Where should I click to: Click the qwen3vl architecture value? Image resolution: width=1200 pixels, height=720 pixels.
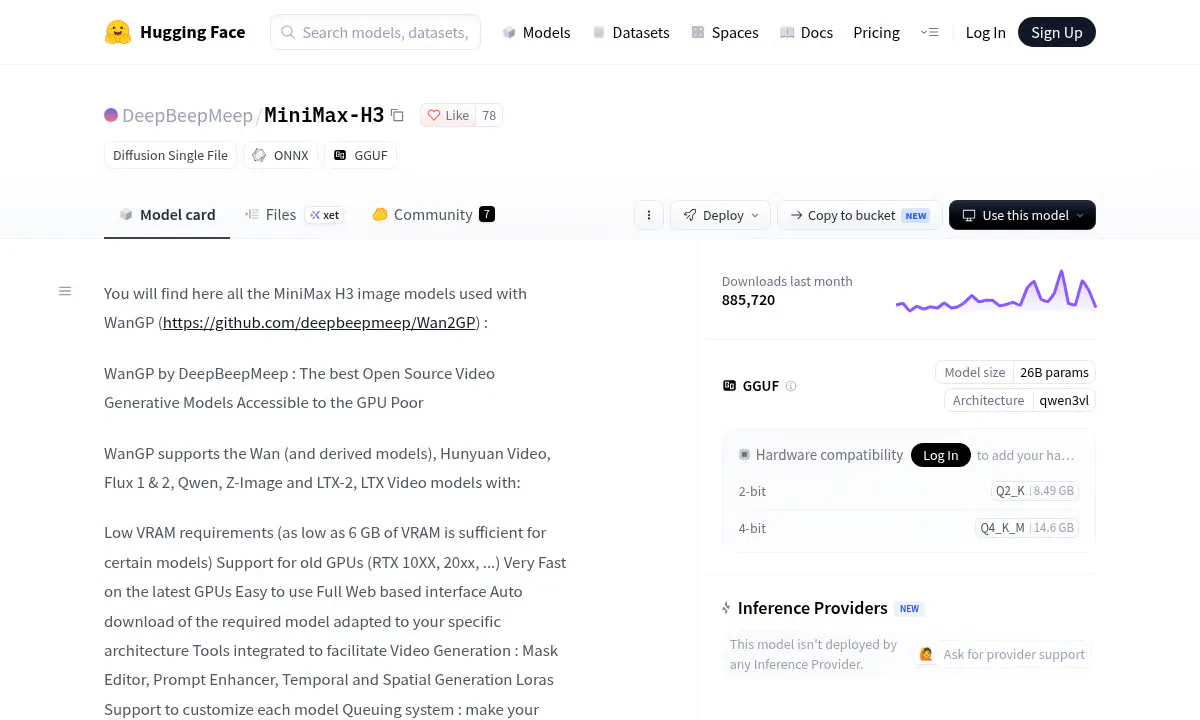pyautogui.click(x=1063, y=400)
